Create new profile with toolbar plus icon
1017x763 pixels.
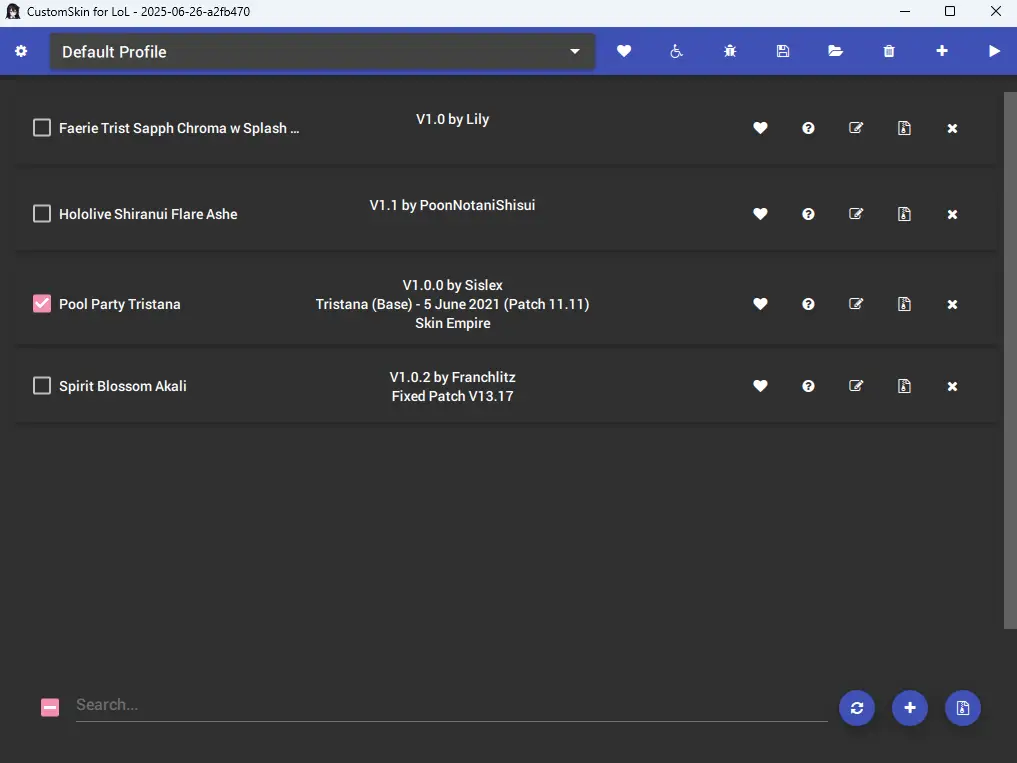pos(942,51)
